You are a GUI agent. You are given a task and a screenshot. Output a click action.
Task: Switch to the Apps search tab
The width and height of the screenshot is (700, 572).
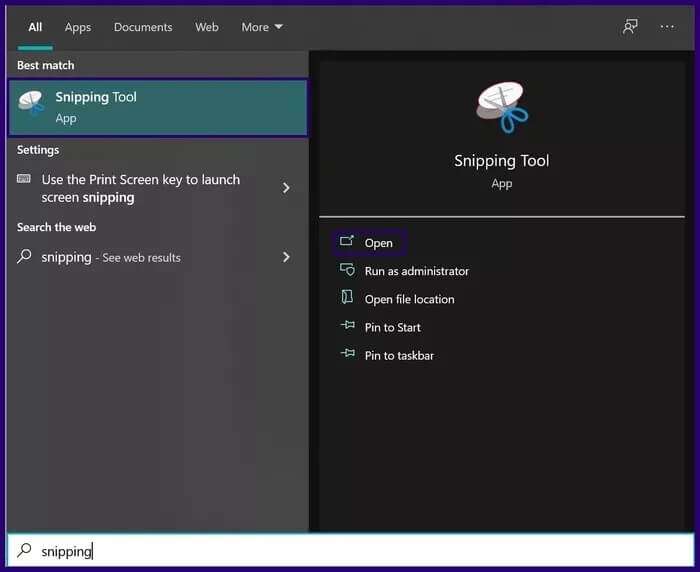pyautogui.click(x=78, y=27)
